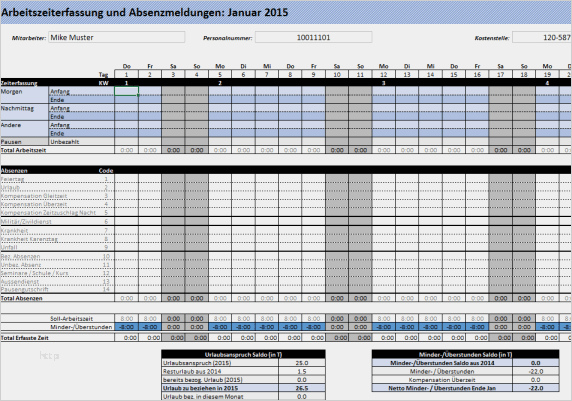
Task: Click the Unbezahlt label
Action: [x=65, y=142]
